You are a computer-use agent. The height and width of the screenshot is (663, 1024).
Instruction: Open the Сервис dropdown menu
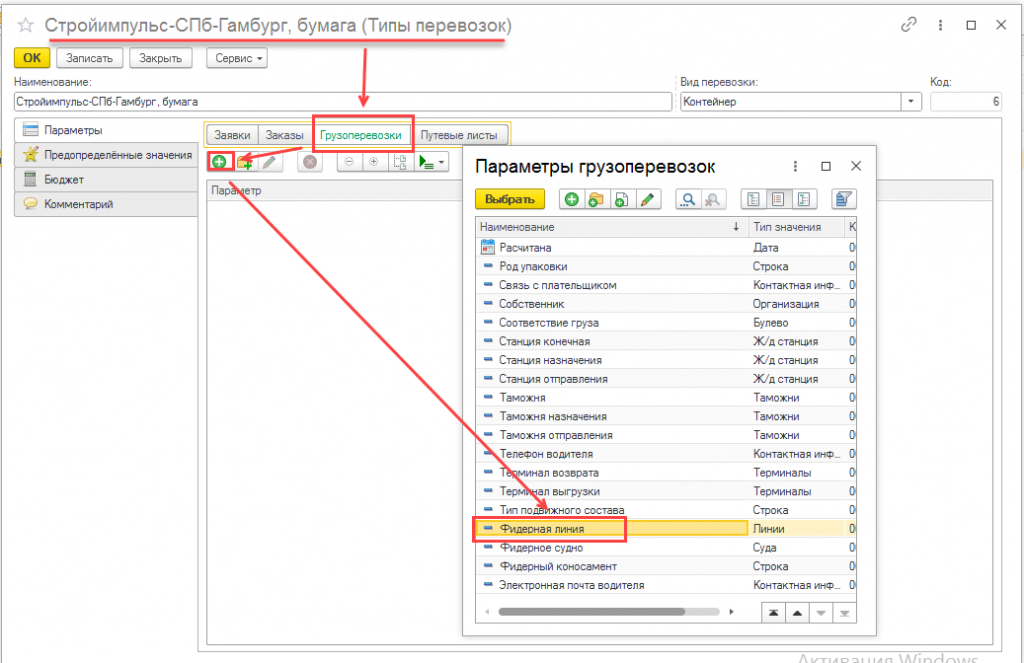238,58
